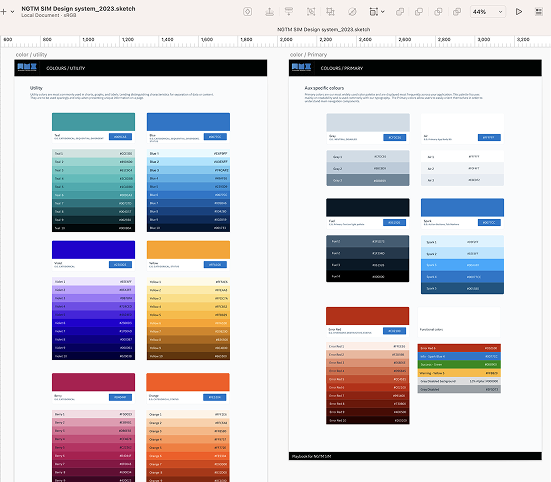Start the prototype Preview play button
Image resolution: width=551 pixels, height=482 pixels.
click(519, 12)
